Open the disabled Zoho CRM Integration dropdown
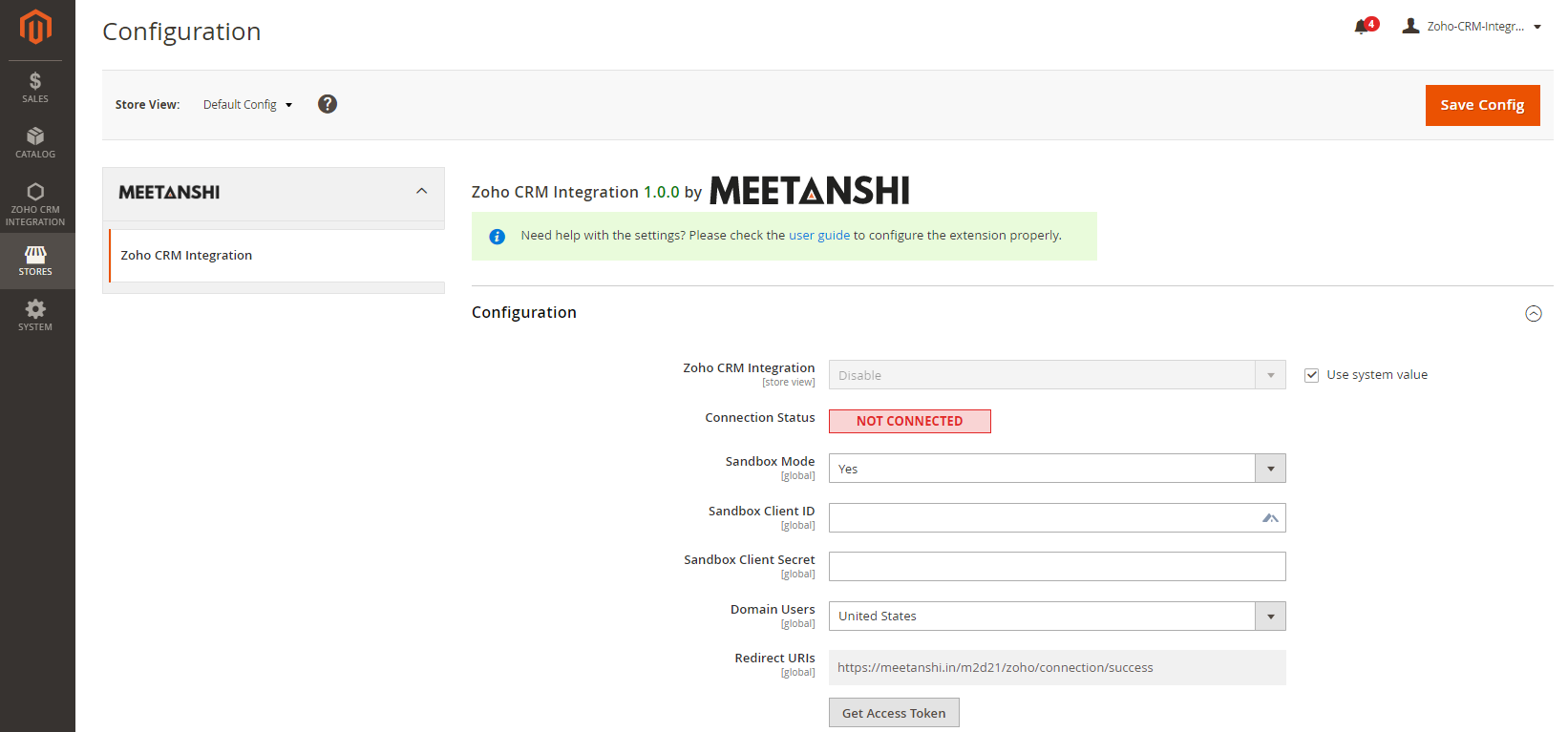Viewport: 1568px width, 732px height. click(x=1057, y=375)
